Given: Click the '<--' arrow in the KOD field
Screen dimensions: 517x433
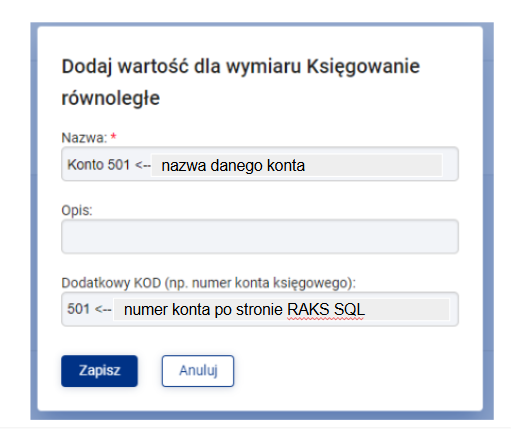Looking at the screenshot, I should (x=103, y=309).
